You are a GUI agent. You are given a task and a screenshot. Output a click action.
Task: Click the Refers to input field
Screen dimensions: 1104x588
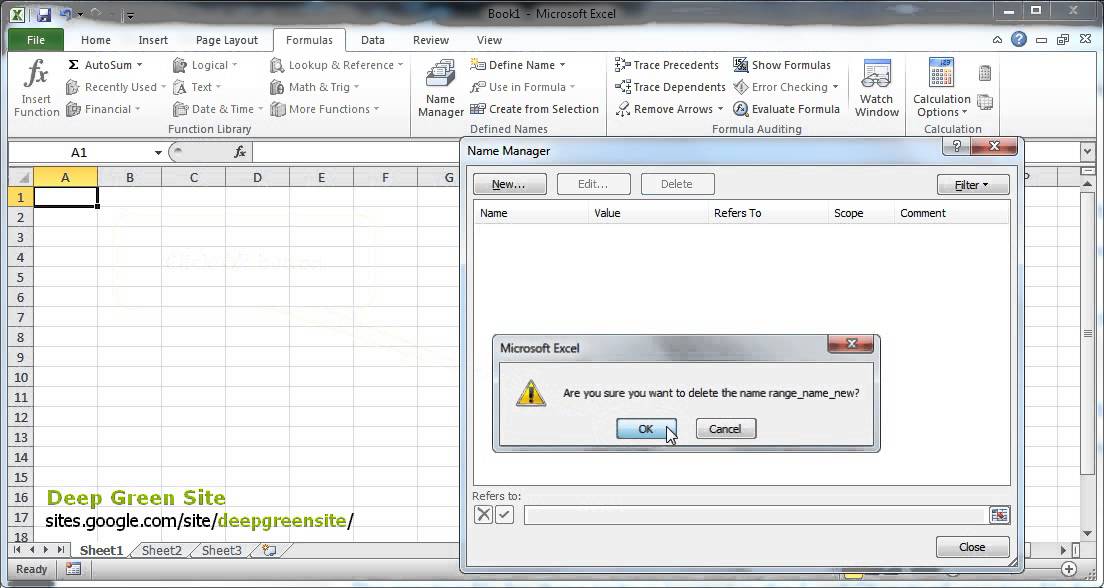pyautogui.click(x=755, y=515)
